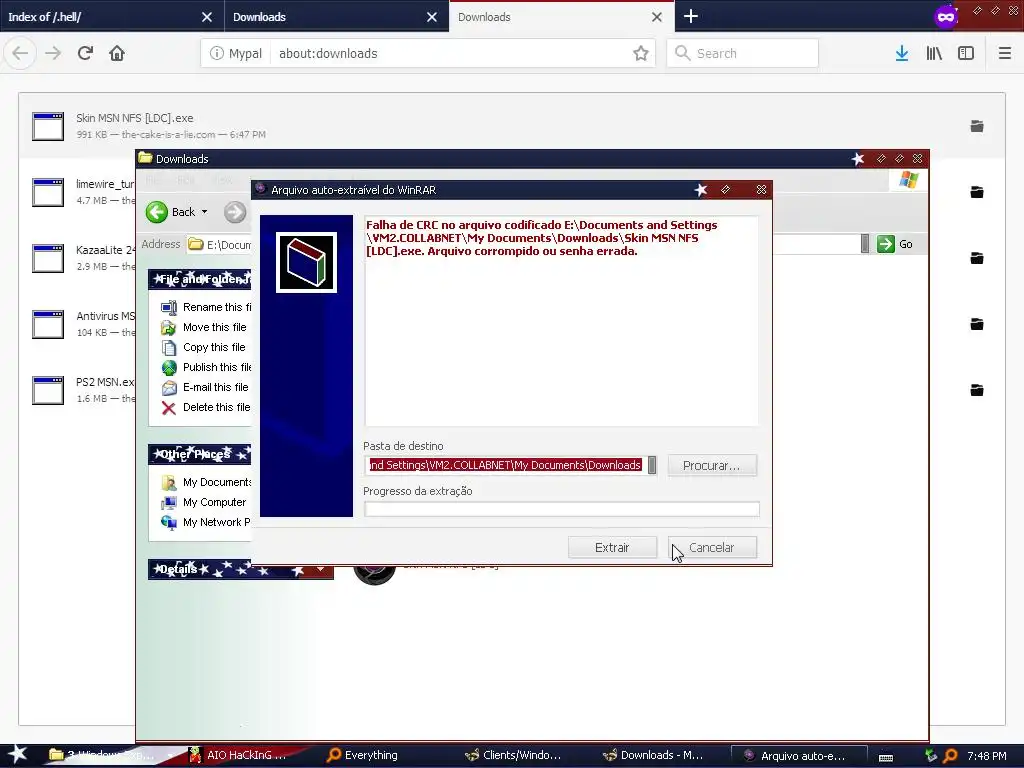Screen dimensions: 1024x768
Task: Click the Explorer green Go arrow
Action: (886, 244)
